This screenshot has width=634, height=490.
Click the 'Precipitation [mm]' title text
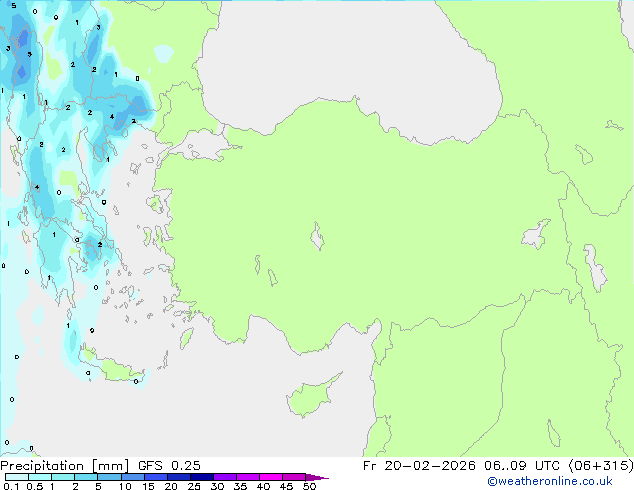click(64, 466)
